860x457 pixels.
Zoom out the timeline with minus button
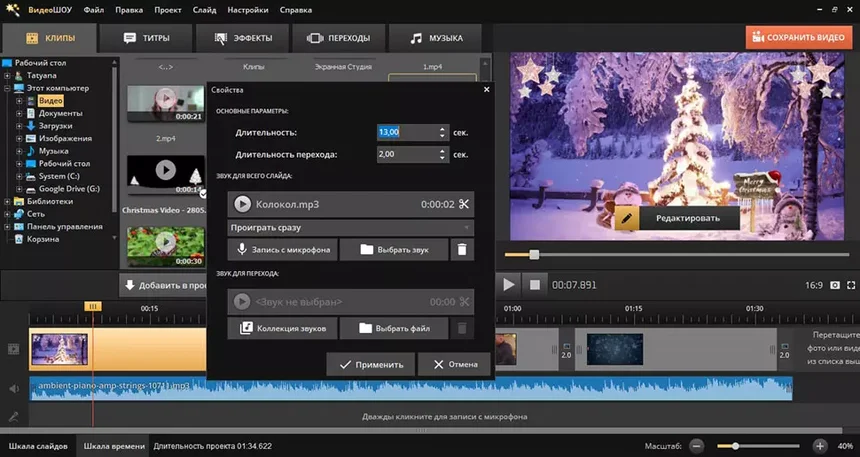[696, 446]
